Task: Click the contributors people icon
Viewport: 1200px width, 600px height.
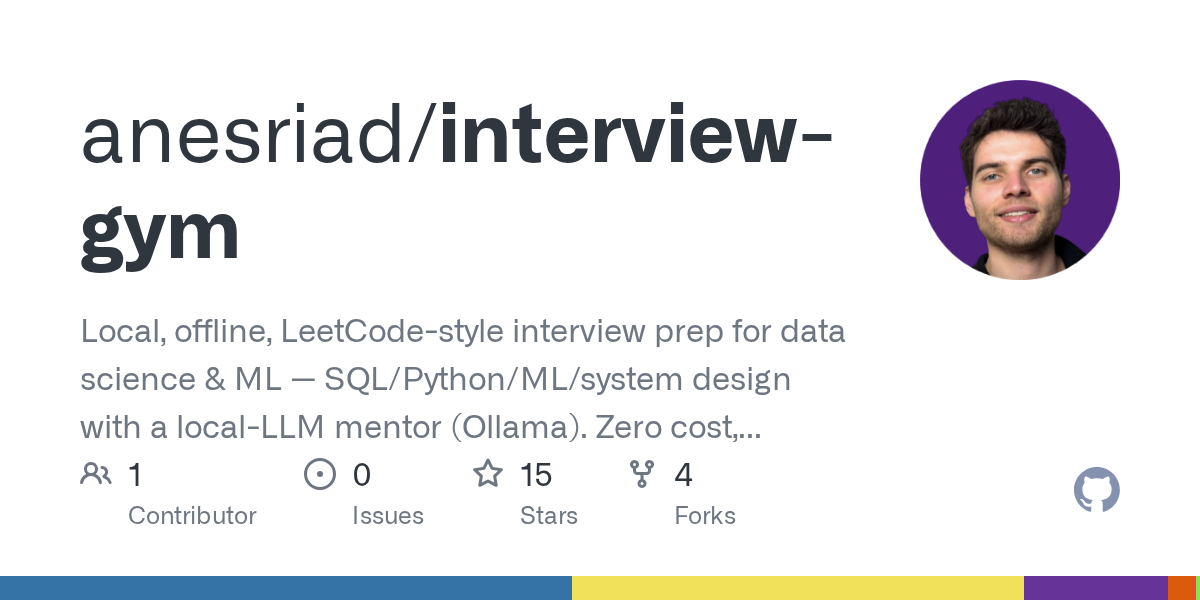Action: click(96, 474)
